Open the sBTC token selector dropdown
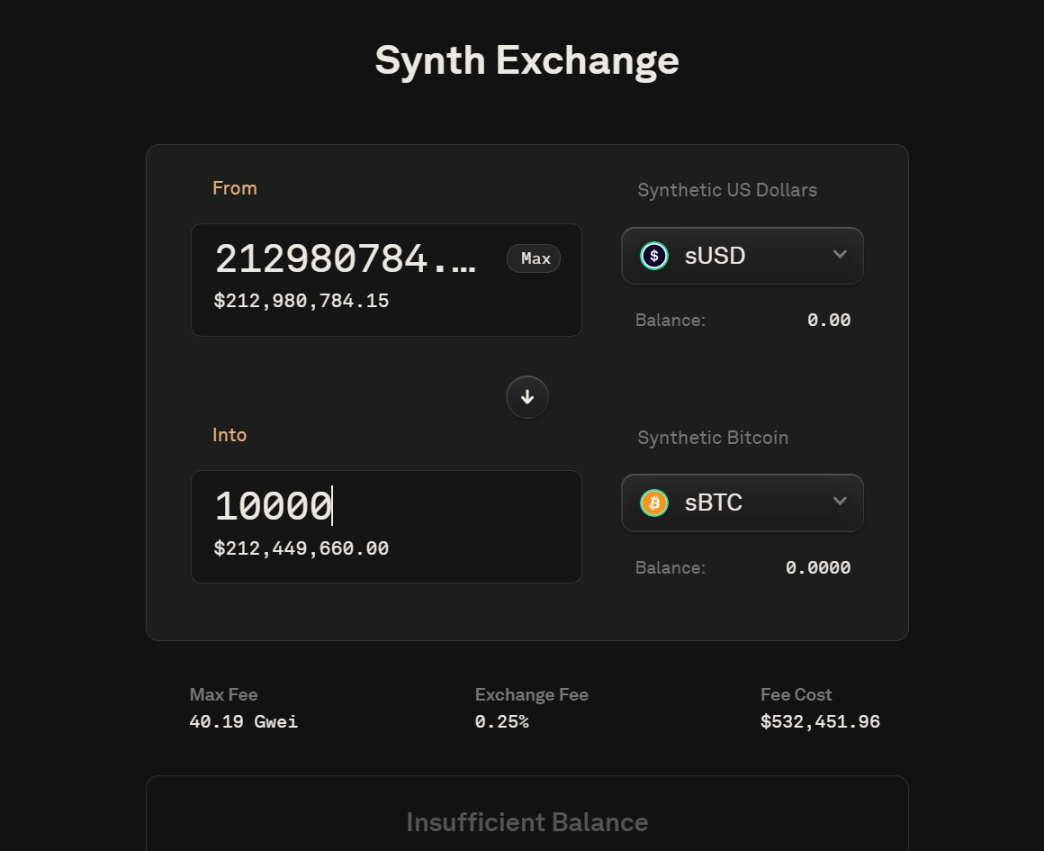Screen dimensions: 1044x851 click(x=742, y=503)
